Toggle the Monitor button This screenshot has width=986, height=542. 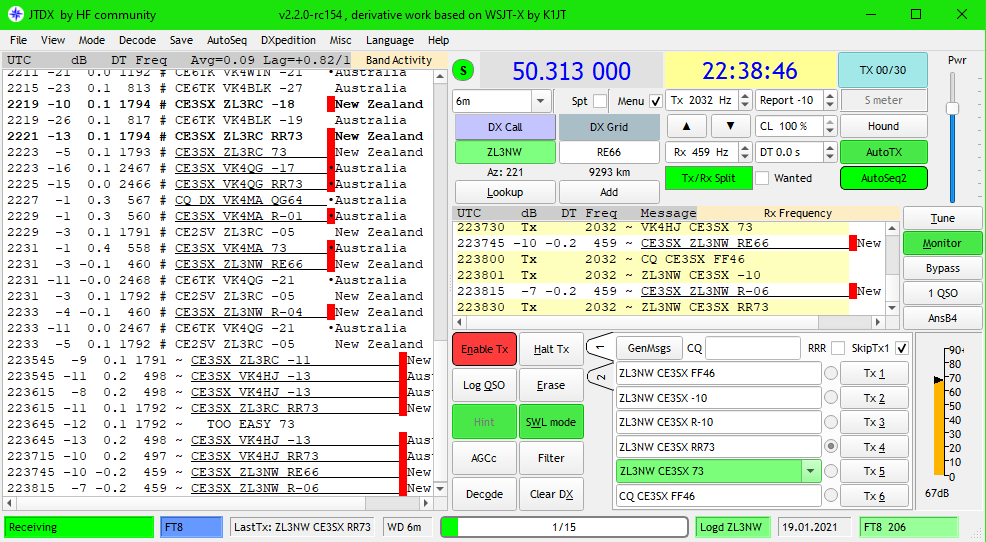tap(942, 243)
